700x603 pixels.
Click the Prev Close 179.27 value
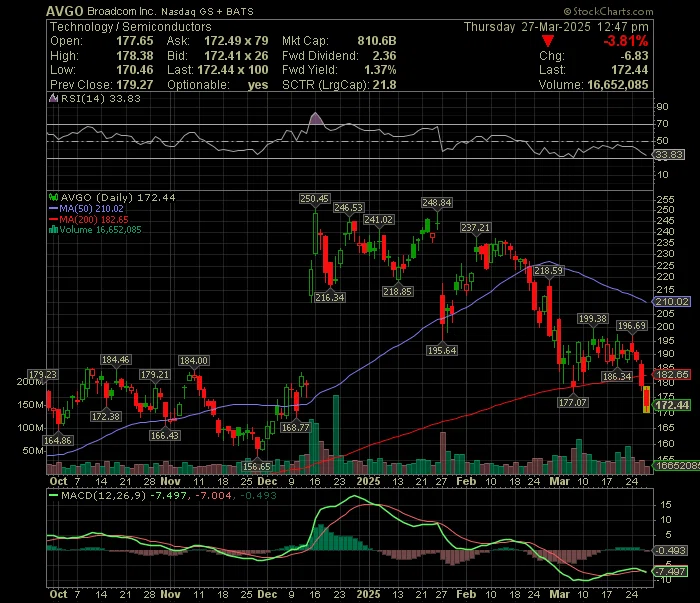[134, 85]
